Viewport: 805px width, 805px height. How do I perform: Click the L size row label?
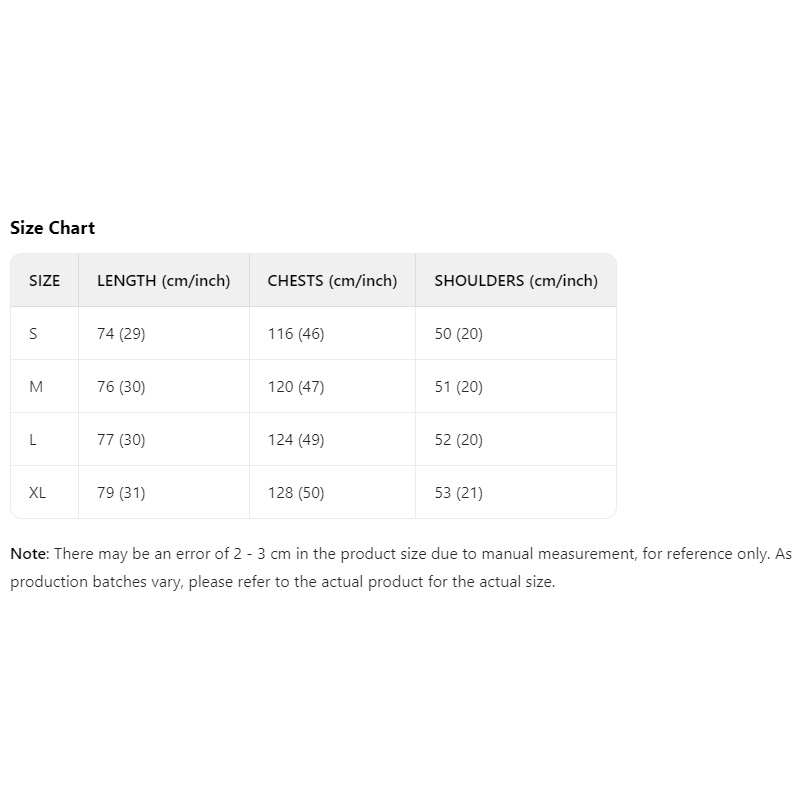coord(33,440)
